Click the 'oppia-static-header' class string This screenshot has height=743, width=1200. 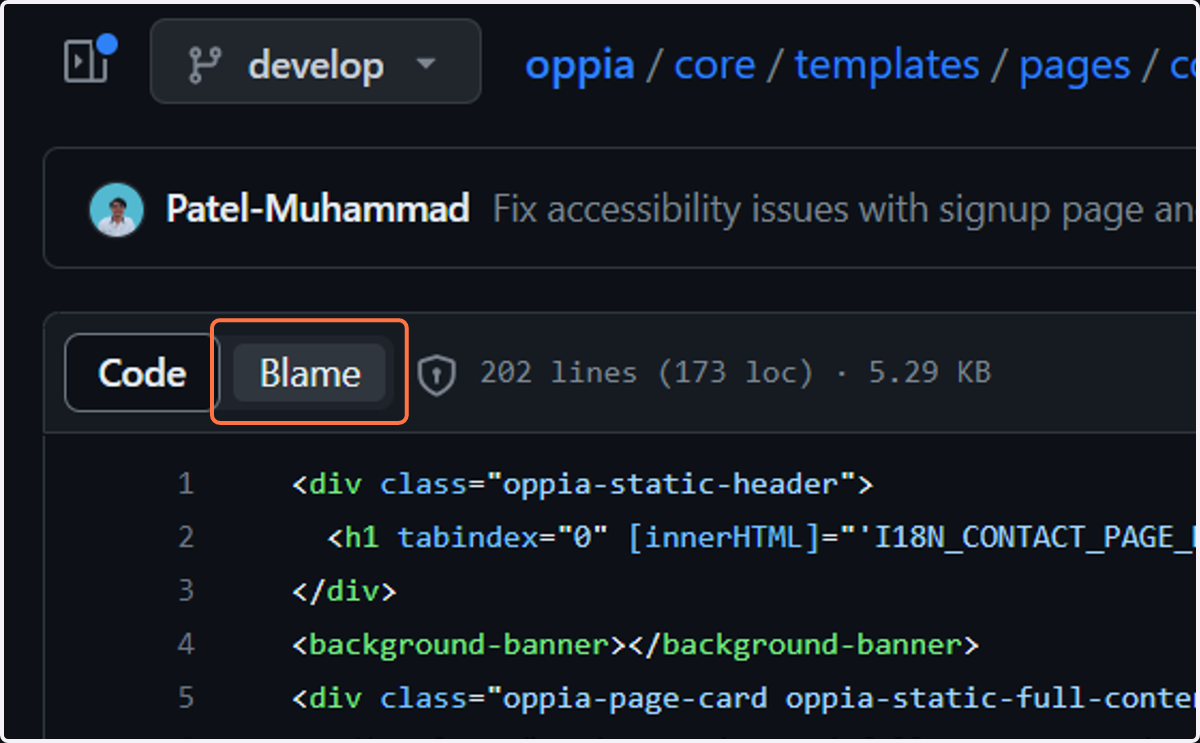[x=670, y=485]
